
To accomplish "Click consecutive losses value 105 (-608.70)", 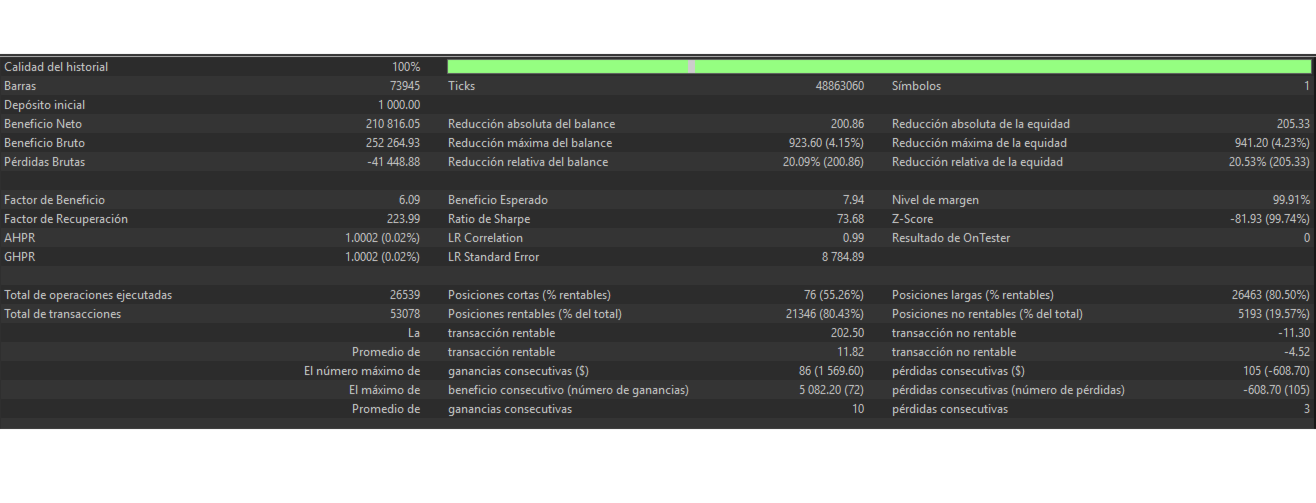I will click(x=1272, y=371).
